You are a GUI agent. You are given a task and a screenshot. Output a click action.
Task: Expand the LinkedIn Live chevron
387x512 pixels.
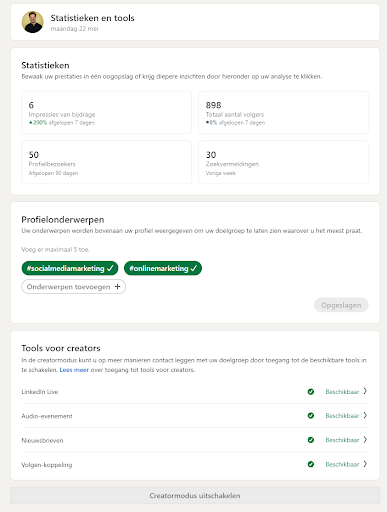(x=365, y=391)
